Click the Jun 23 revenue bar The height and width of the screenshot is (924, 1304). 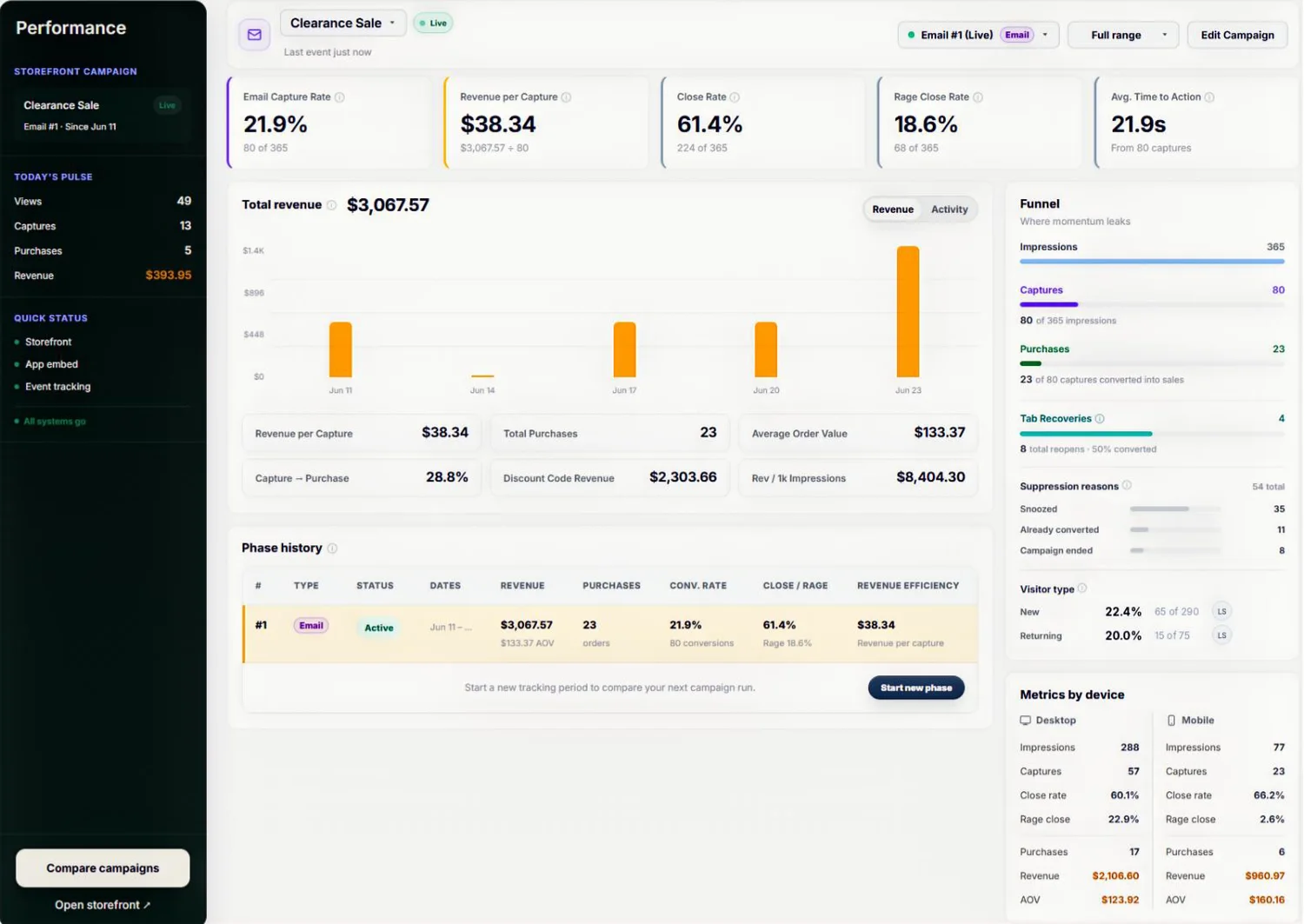[x=908, y=312]
